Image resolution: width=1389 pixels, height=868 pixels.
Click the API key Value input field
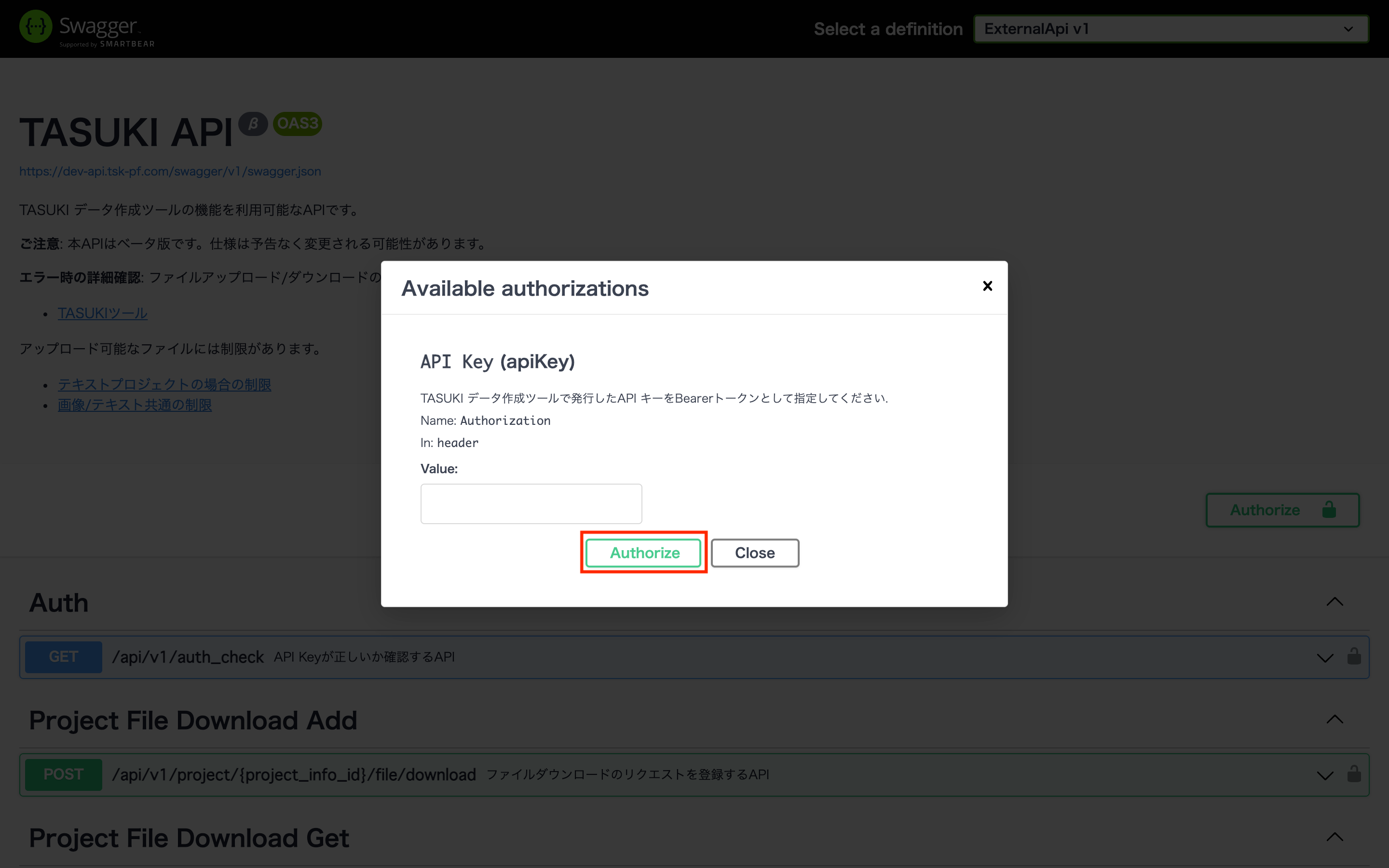point(531,503)
